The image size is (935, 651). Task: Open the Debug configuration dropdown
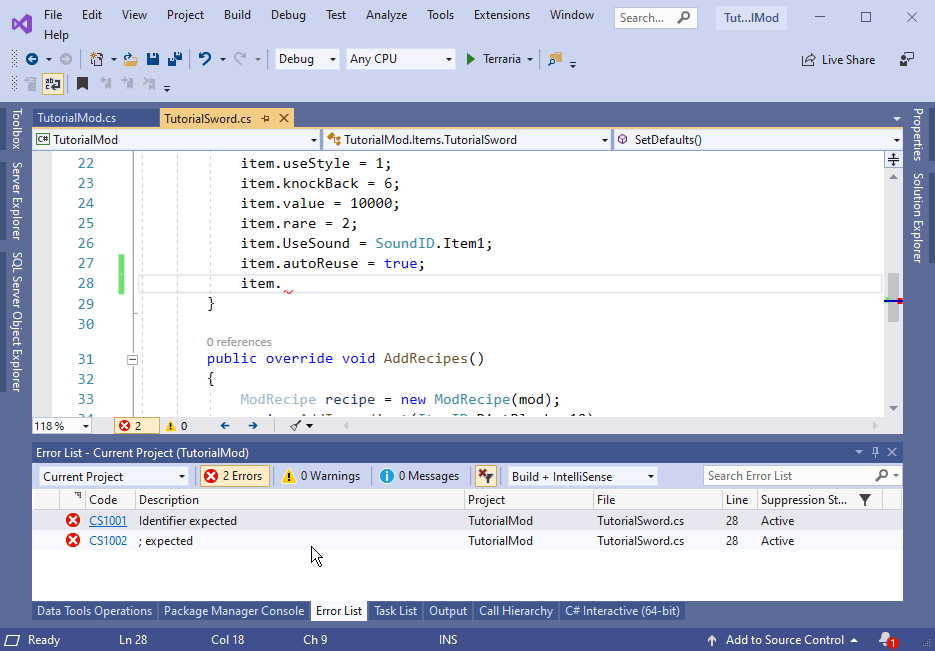click(307, 59)
